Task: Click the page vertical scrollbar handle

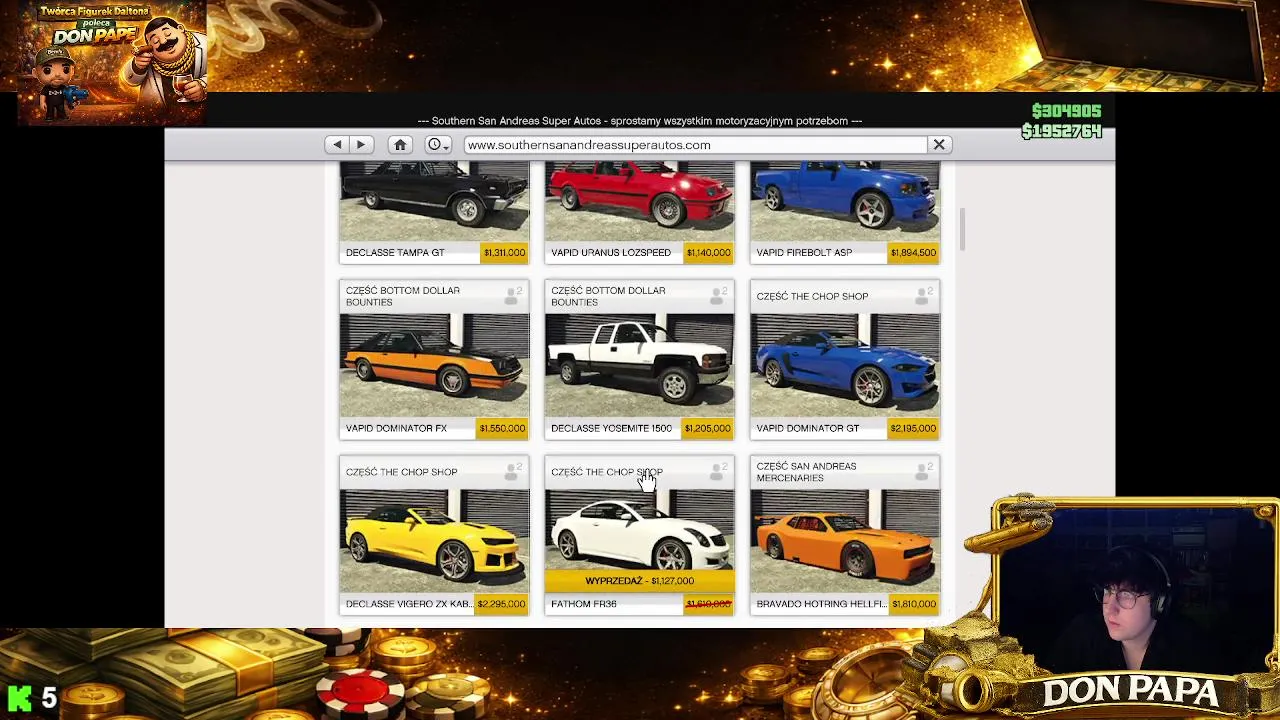Action: [962, 229]
